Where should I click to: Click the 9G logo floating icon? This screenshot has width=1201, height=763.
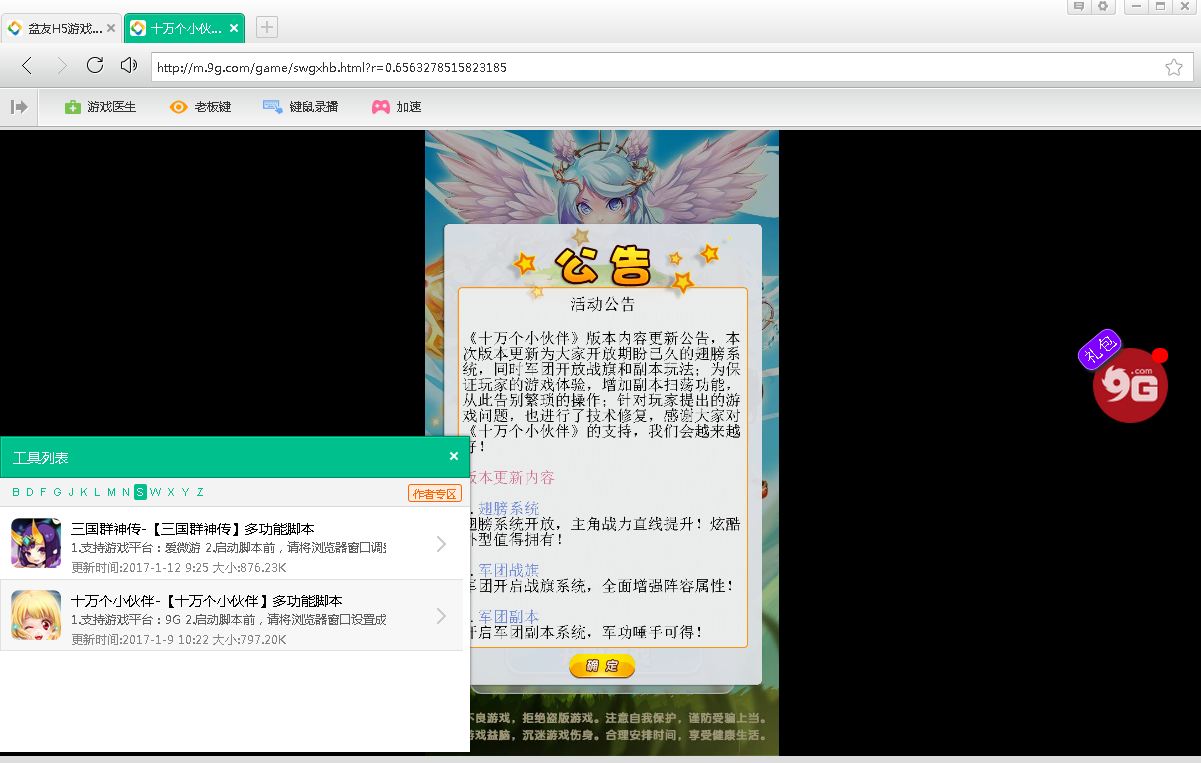coord(1129,385)
